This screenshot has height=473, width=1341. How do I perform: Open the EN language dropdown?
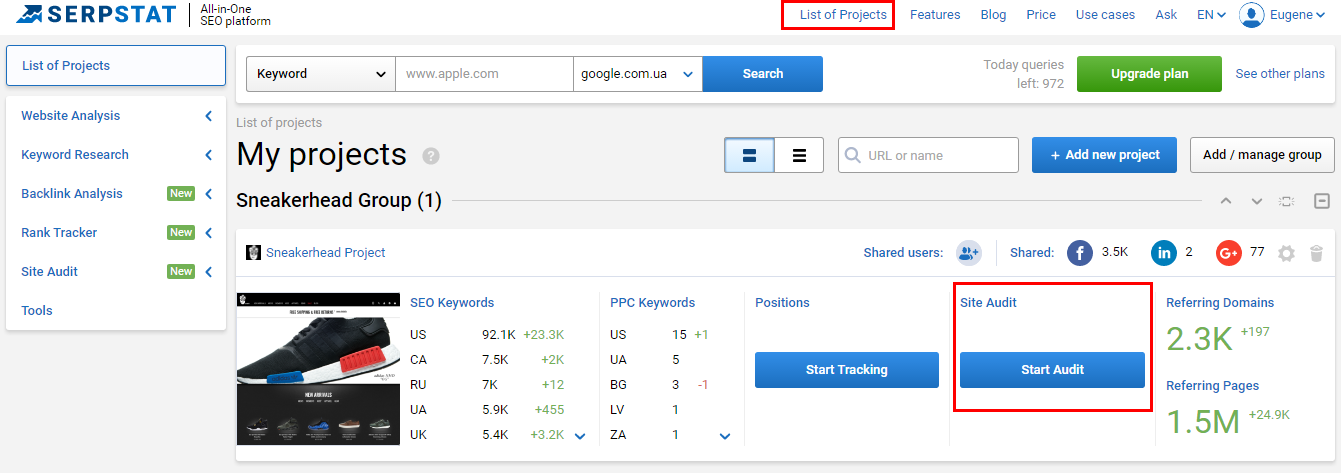coord(1211,15)
